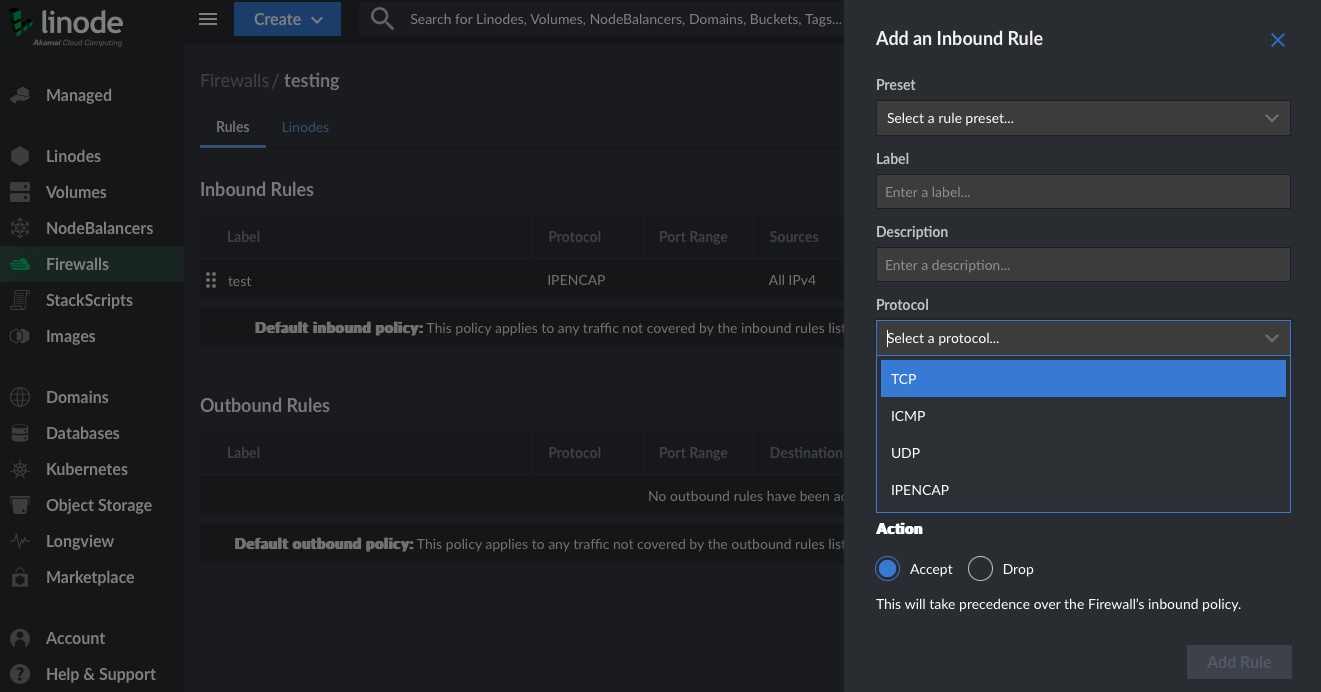Open NodeBalancers via its sidebar icon

[x=20, y=228]
